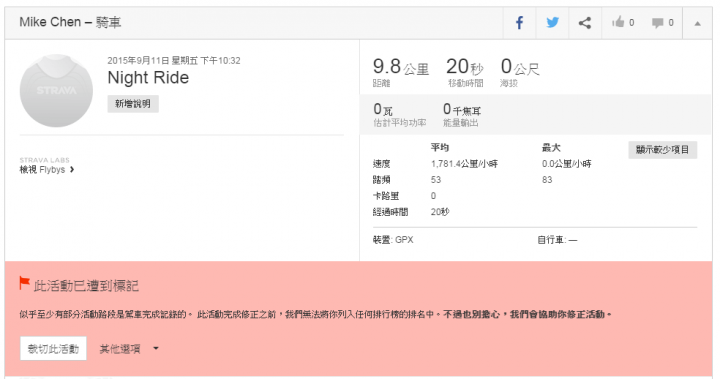This screenshot has height=379, width=720.
Task: Click the 此活動已遭到標記 heading
Action: [86, 286]
